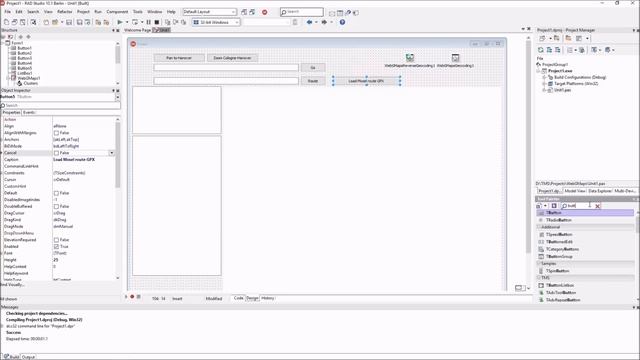Open the Cancel property value dropdown arrow
The width and height of the screenshot is (640, 360).
tap(111, 153)
